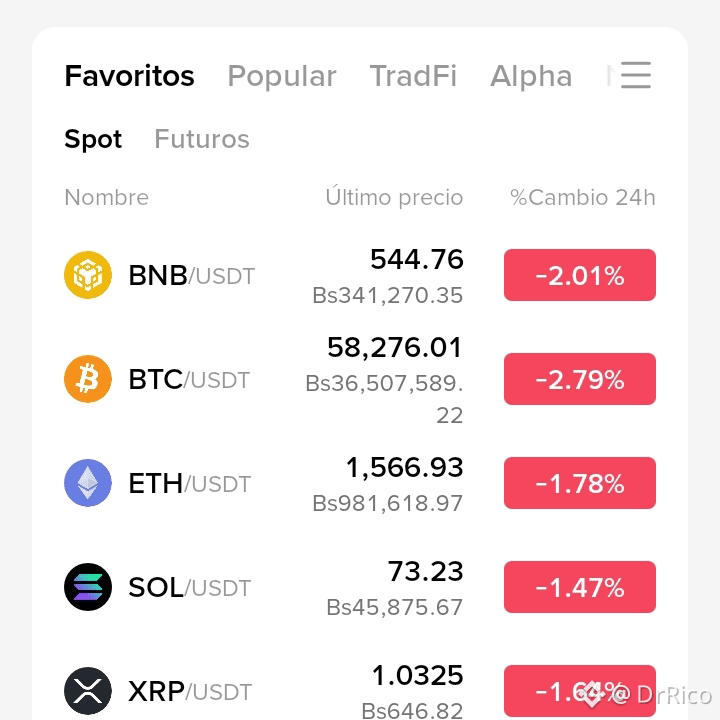Toggle the ETH -1.78% change badge

579,483
